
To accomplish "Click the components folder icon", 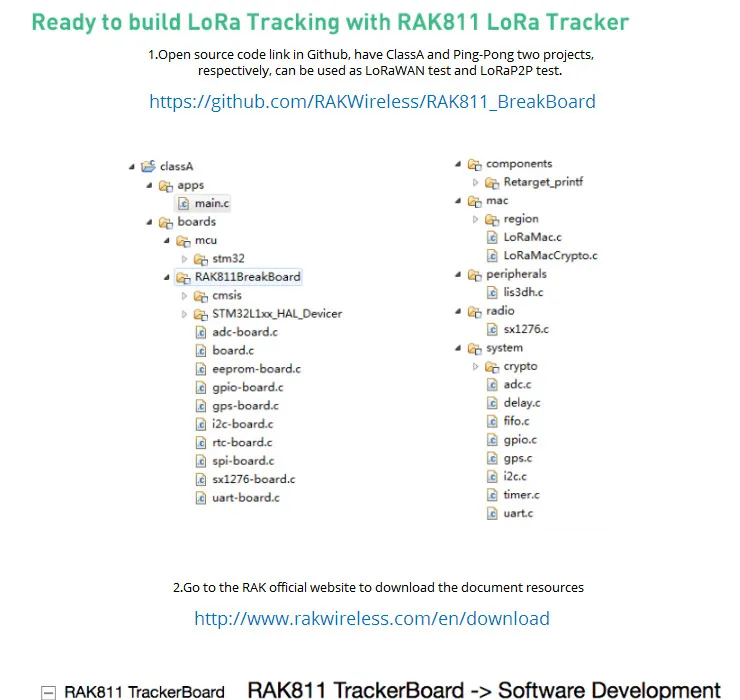I will tap(474, 164).
